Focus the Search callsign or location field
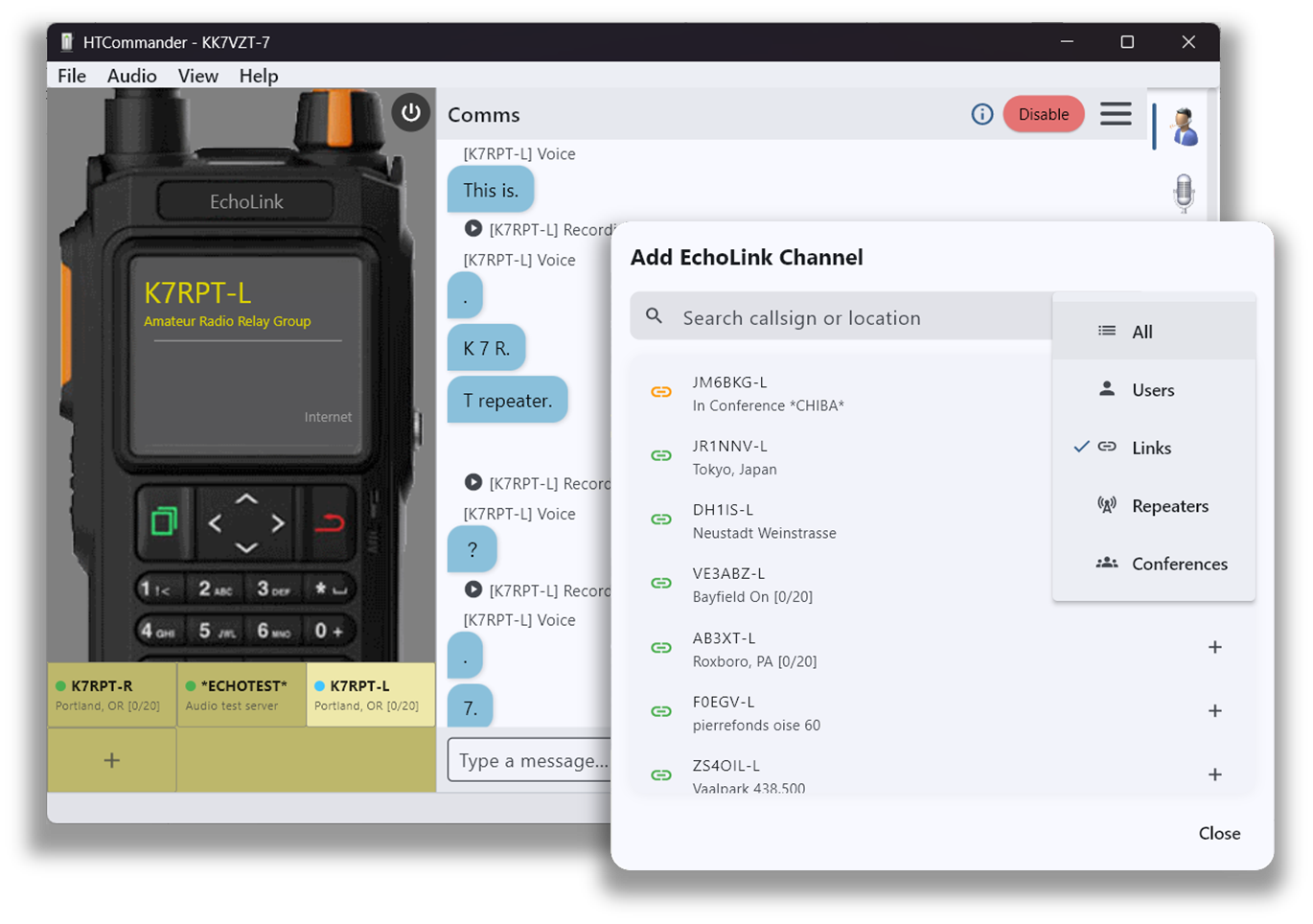Viewport: 1313px width, 924px height. (x=841, y=316)
